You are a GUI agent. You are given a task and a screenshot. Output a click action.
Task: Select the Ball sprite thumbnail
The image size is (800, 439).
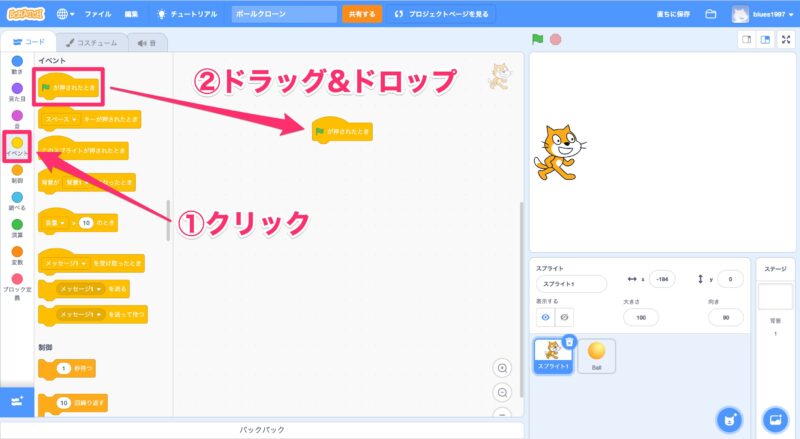596,353
